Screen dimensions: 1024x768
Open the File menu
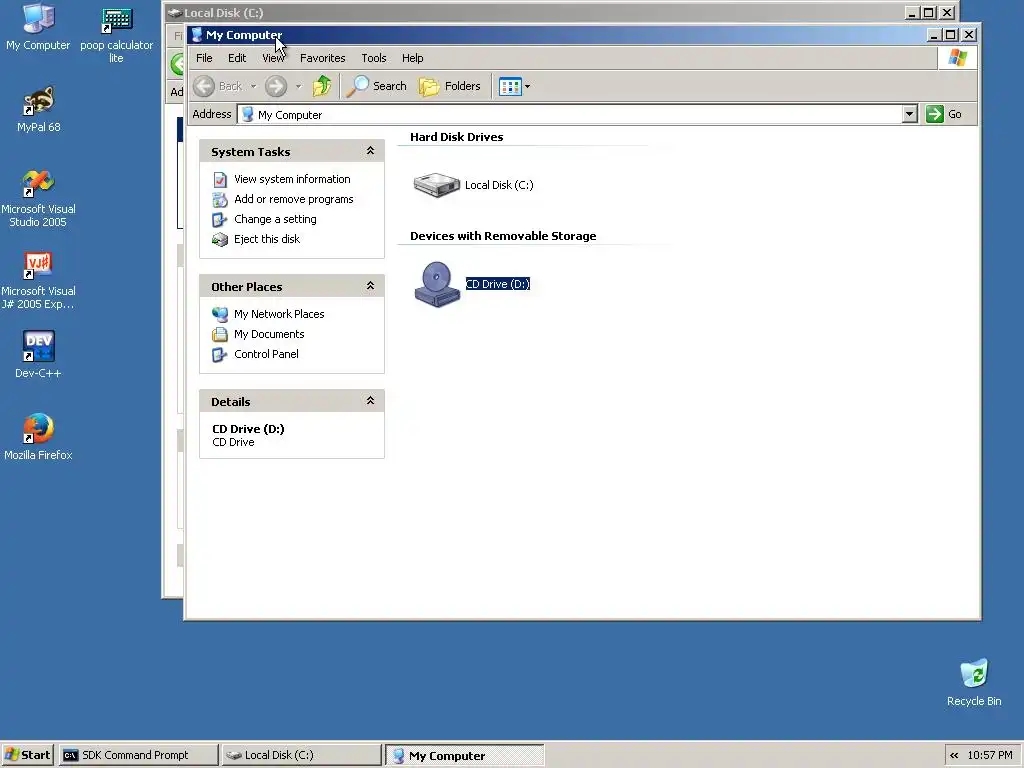click(204, 58)
